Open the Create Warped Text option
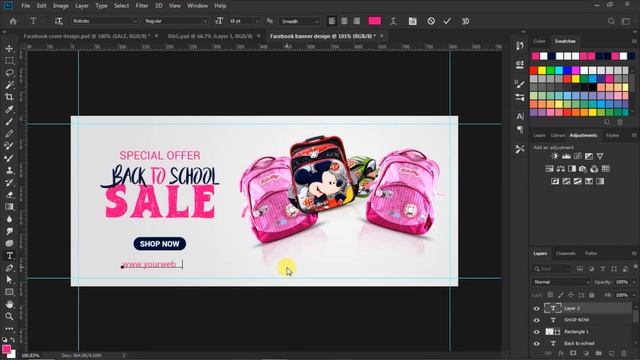 pos(393,21)
